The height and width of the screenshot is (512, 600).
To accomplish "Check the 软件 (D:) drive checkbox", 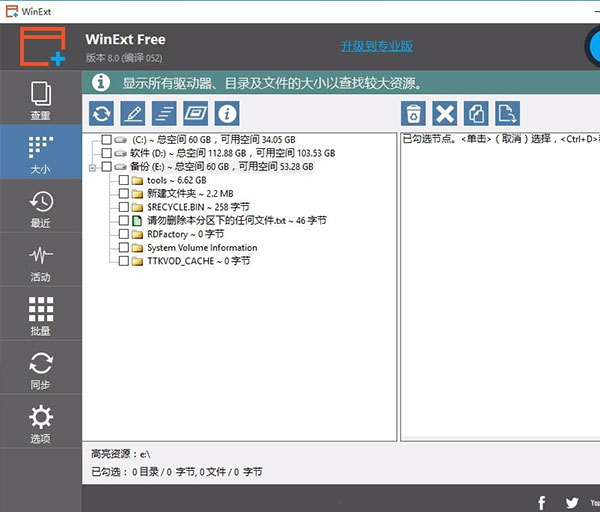I will pos(106,153).
